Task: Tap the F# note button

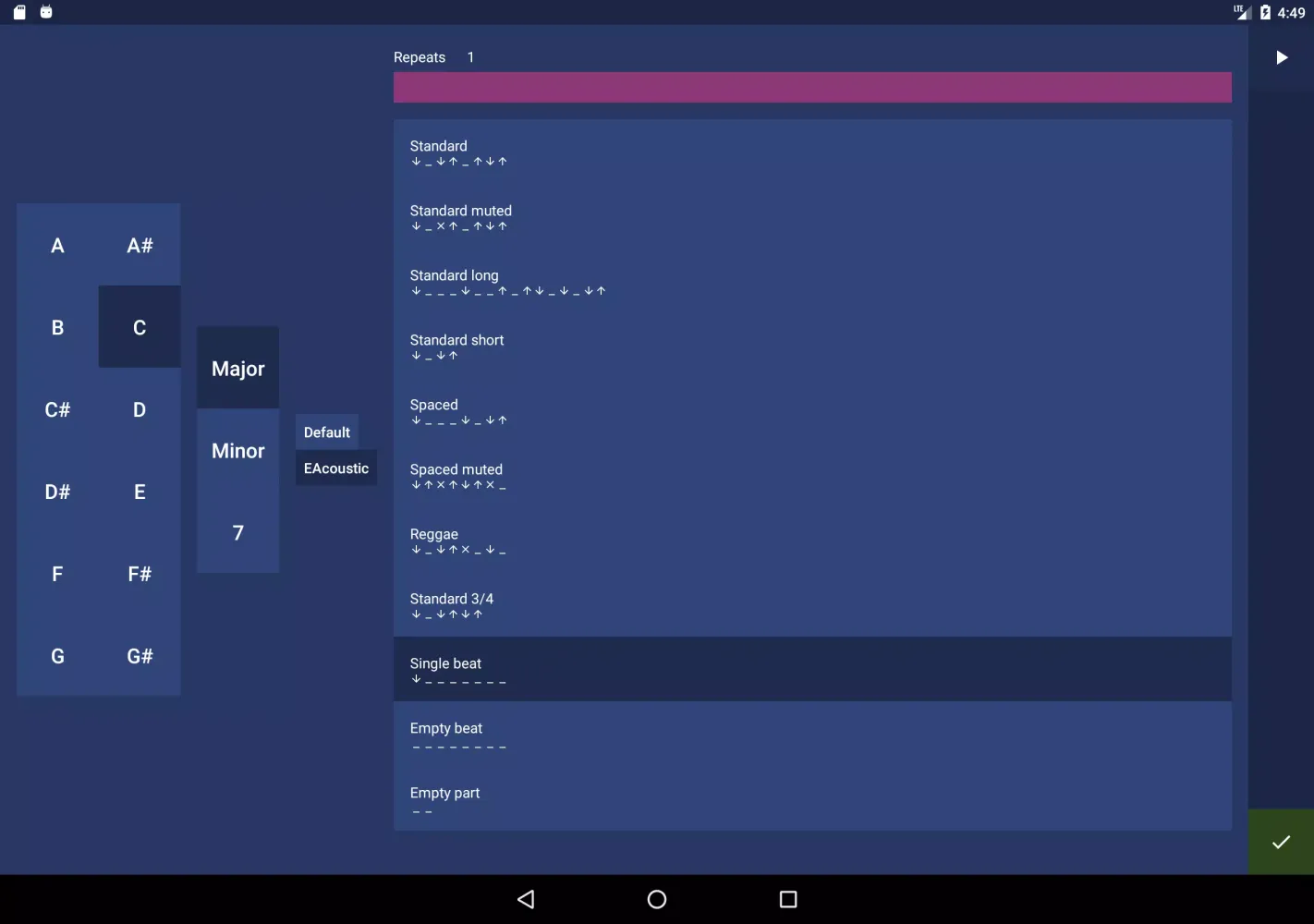Action: coord(140,574)
